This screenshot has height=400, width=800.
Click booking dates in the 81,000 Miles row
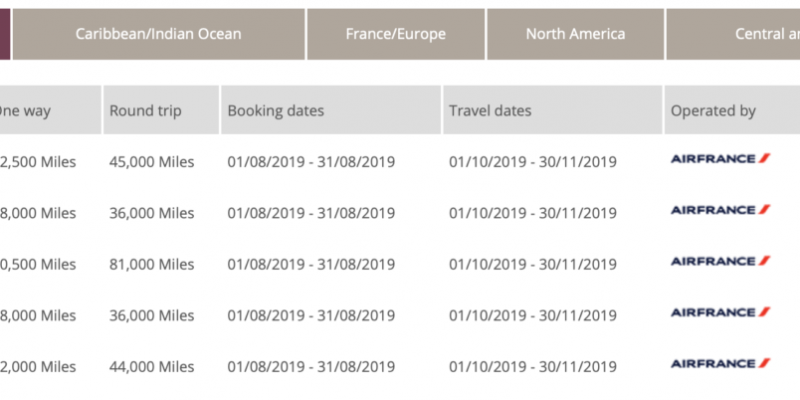(x=311, y=264)
